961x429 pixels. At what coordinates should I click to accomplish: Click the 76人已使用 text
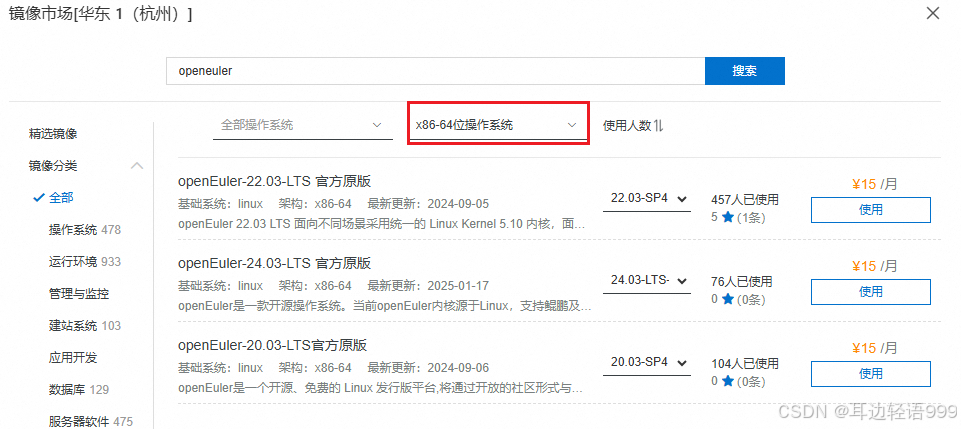[x=742, y=282]
